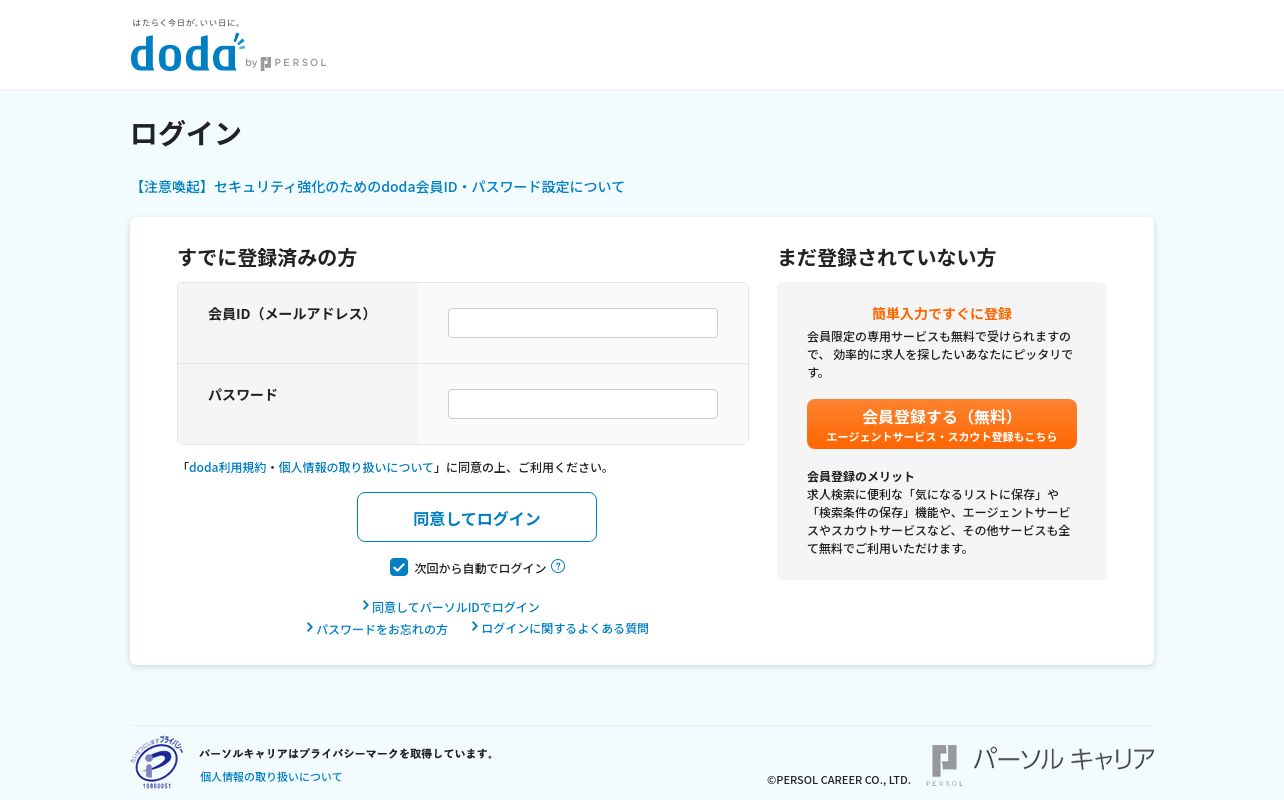Viewport: 1284px width, 800px height.
Task: Click the orange 会員登録する（無料） button
Action: (942, 424)
